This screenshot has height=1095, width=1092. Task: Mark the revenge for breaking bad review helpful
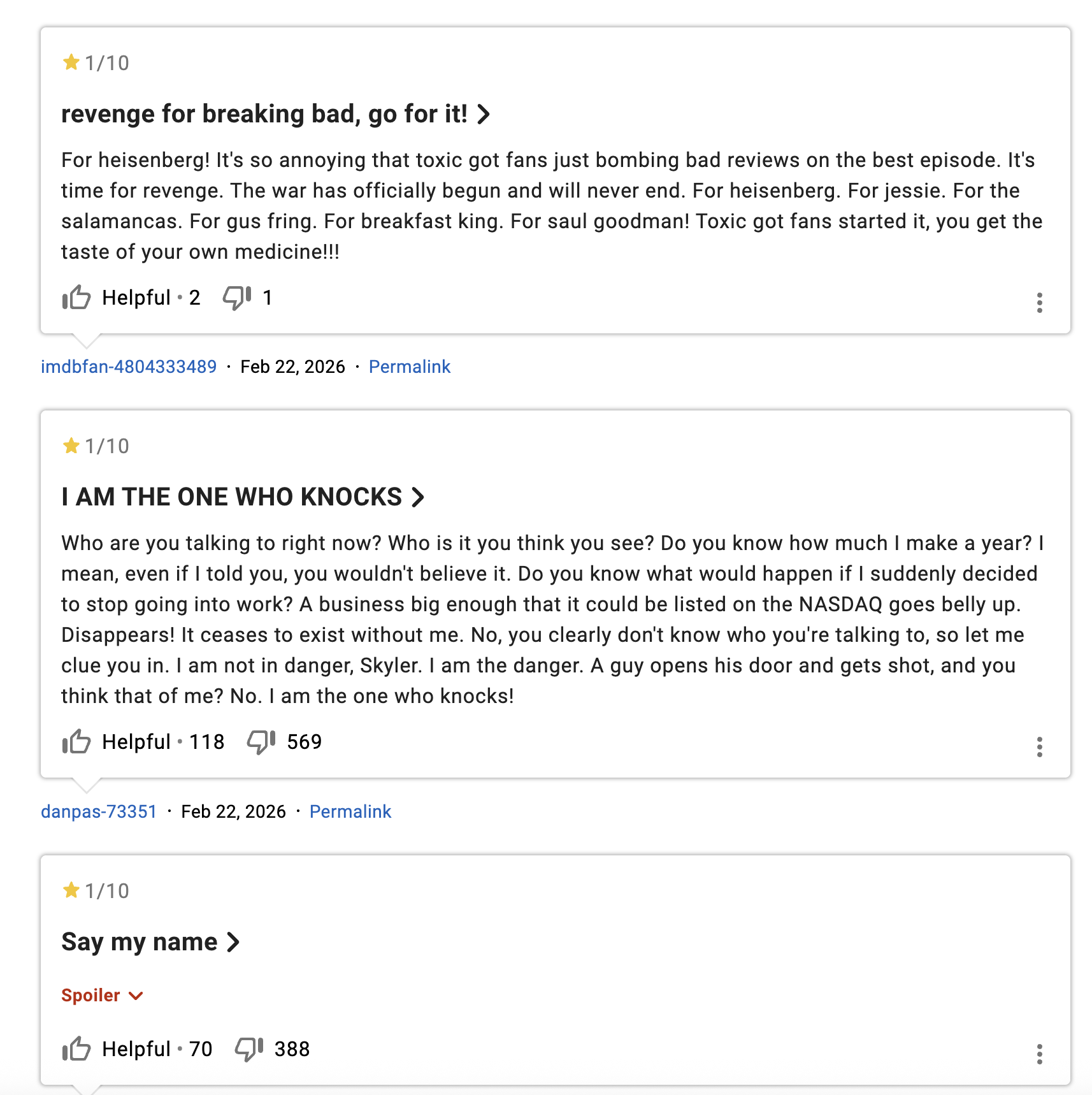[x=76, y=298]
